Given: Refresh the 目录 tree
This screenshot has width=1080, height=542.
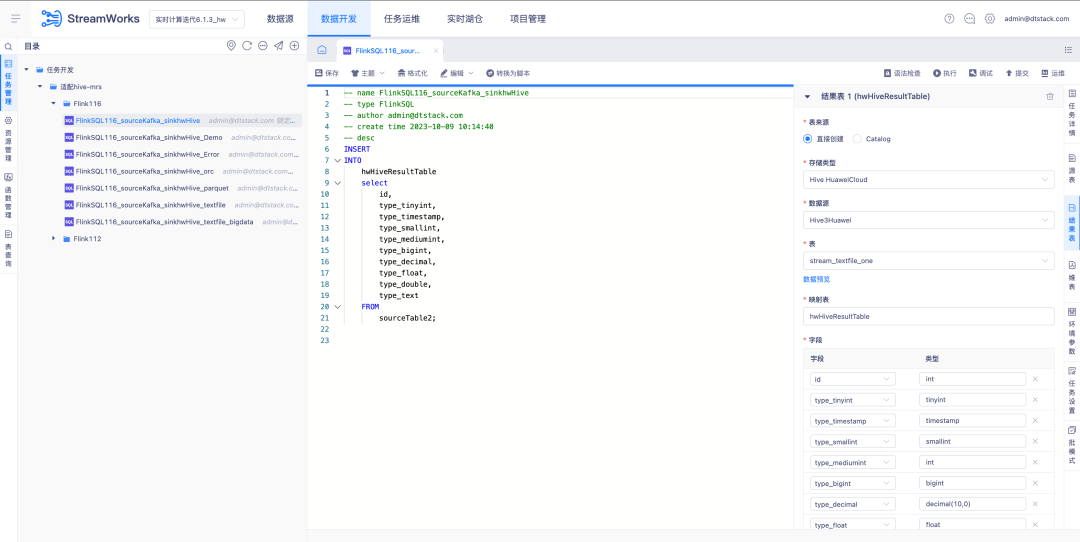Looking at the screenshot, I should [x=247, y=45].
